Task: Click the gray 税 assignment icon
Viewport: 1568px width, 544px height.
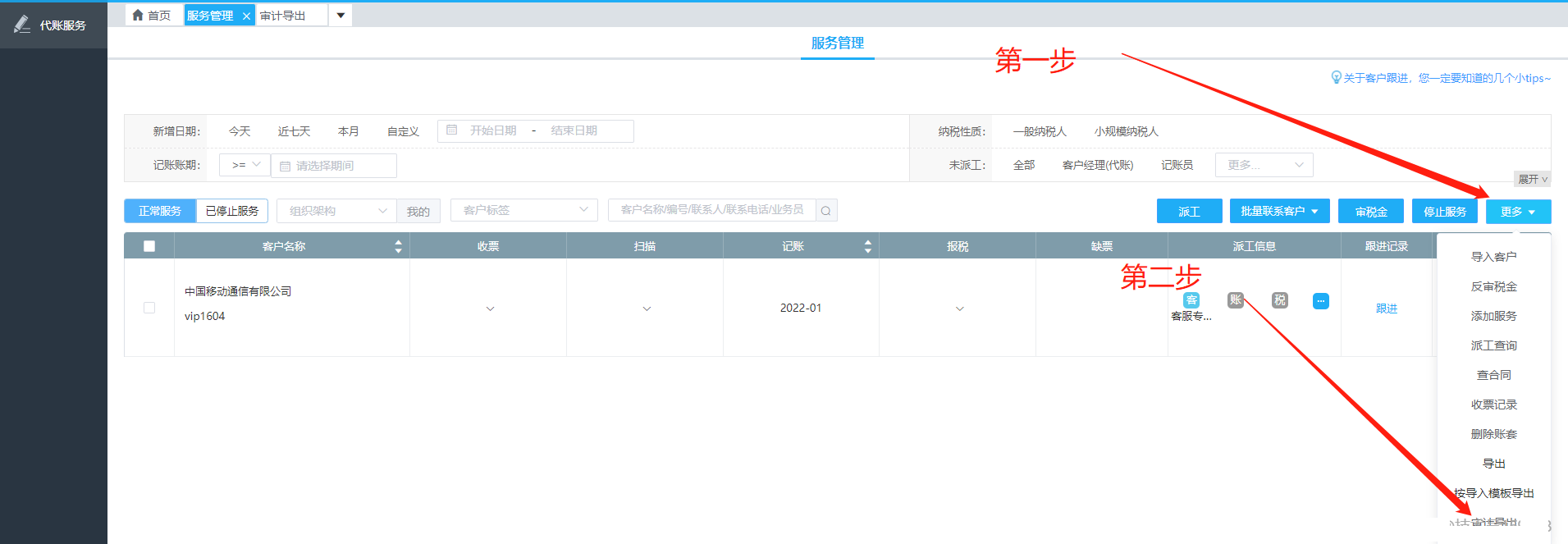Action: point(1280,300)
